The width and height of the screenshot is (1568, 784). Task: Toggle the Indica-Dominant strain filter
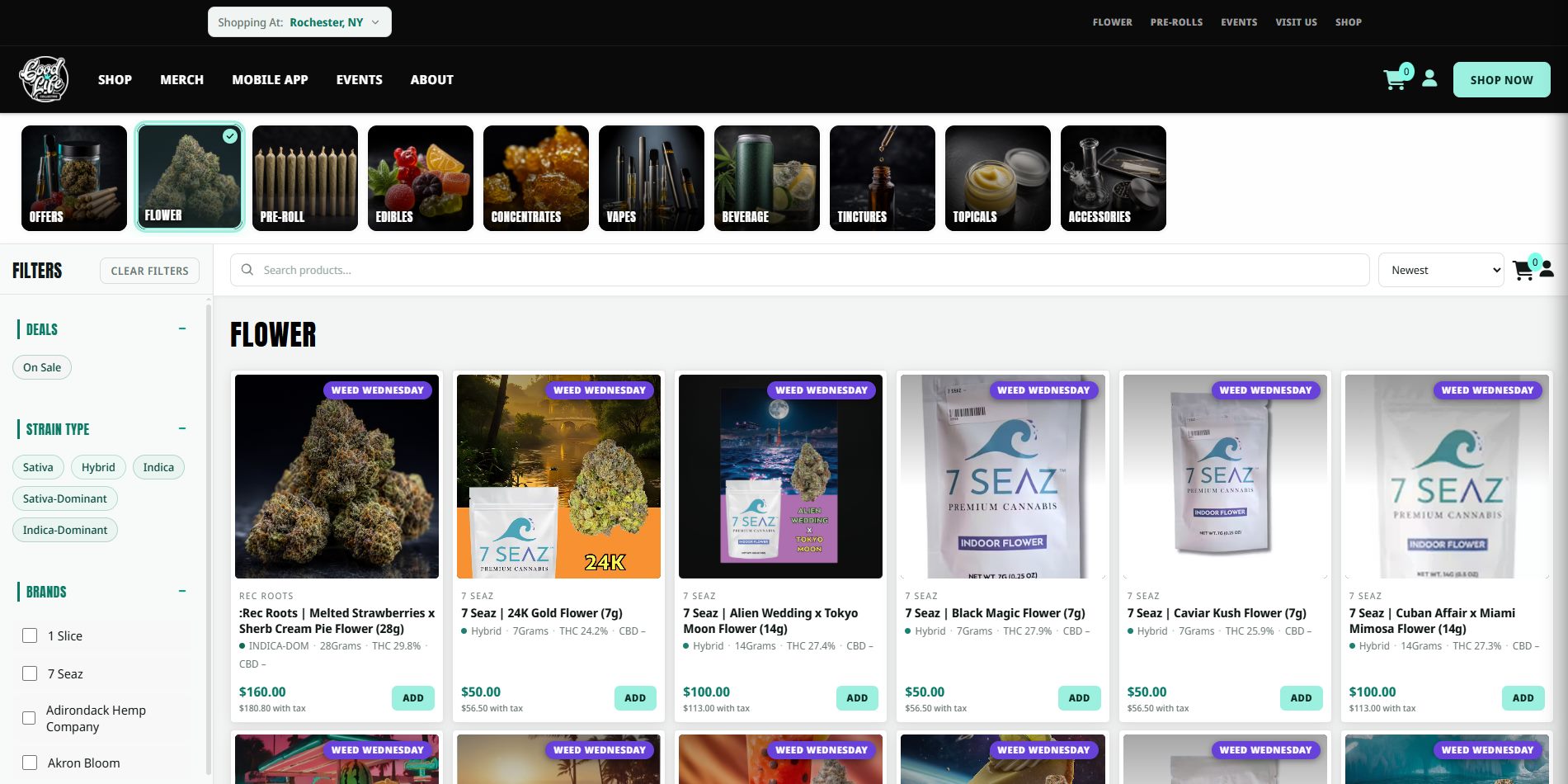(65, 530)
